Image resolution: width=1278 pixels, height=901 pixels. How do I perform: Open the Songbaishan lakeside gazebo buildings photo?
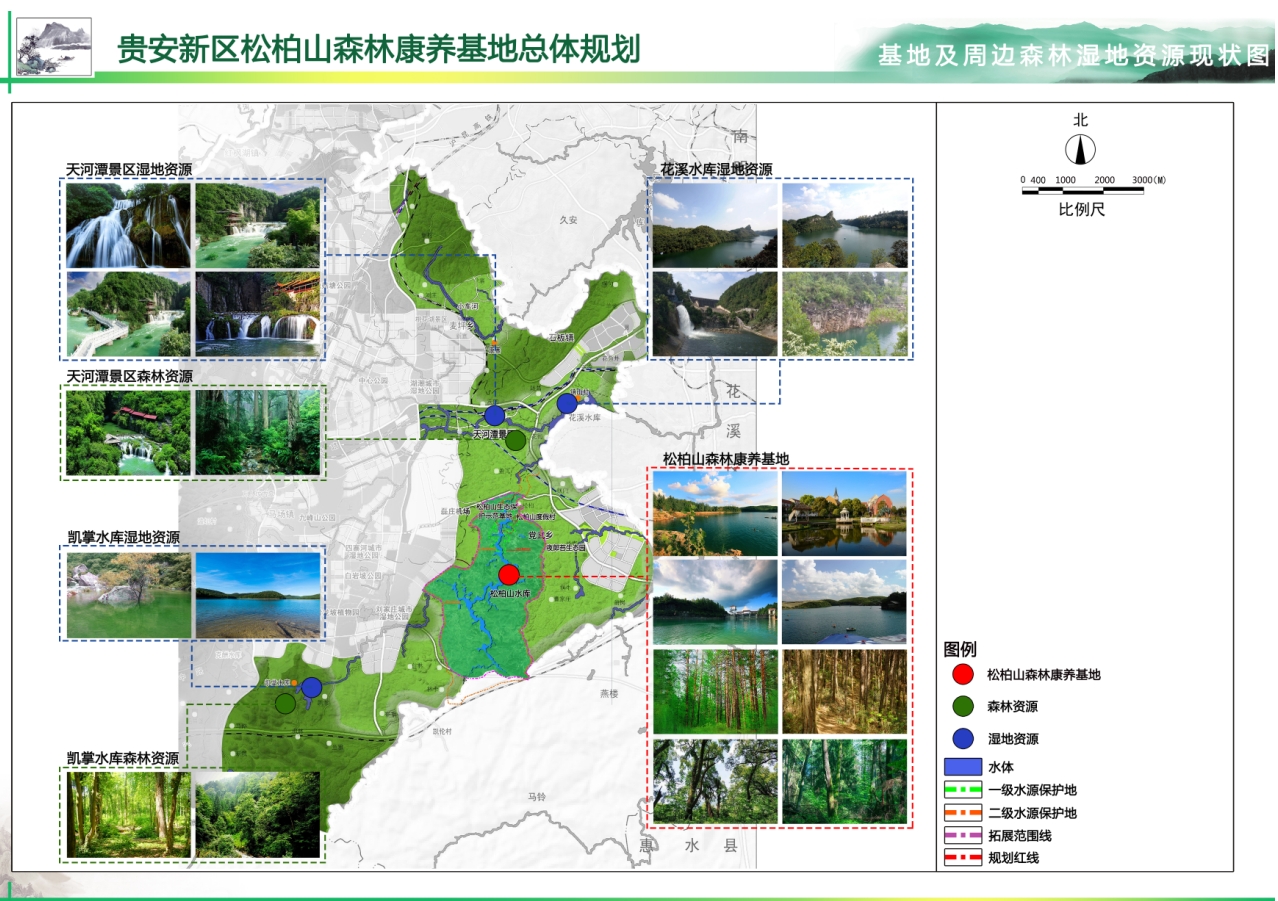pyautogui.click(x=845, y=514)
